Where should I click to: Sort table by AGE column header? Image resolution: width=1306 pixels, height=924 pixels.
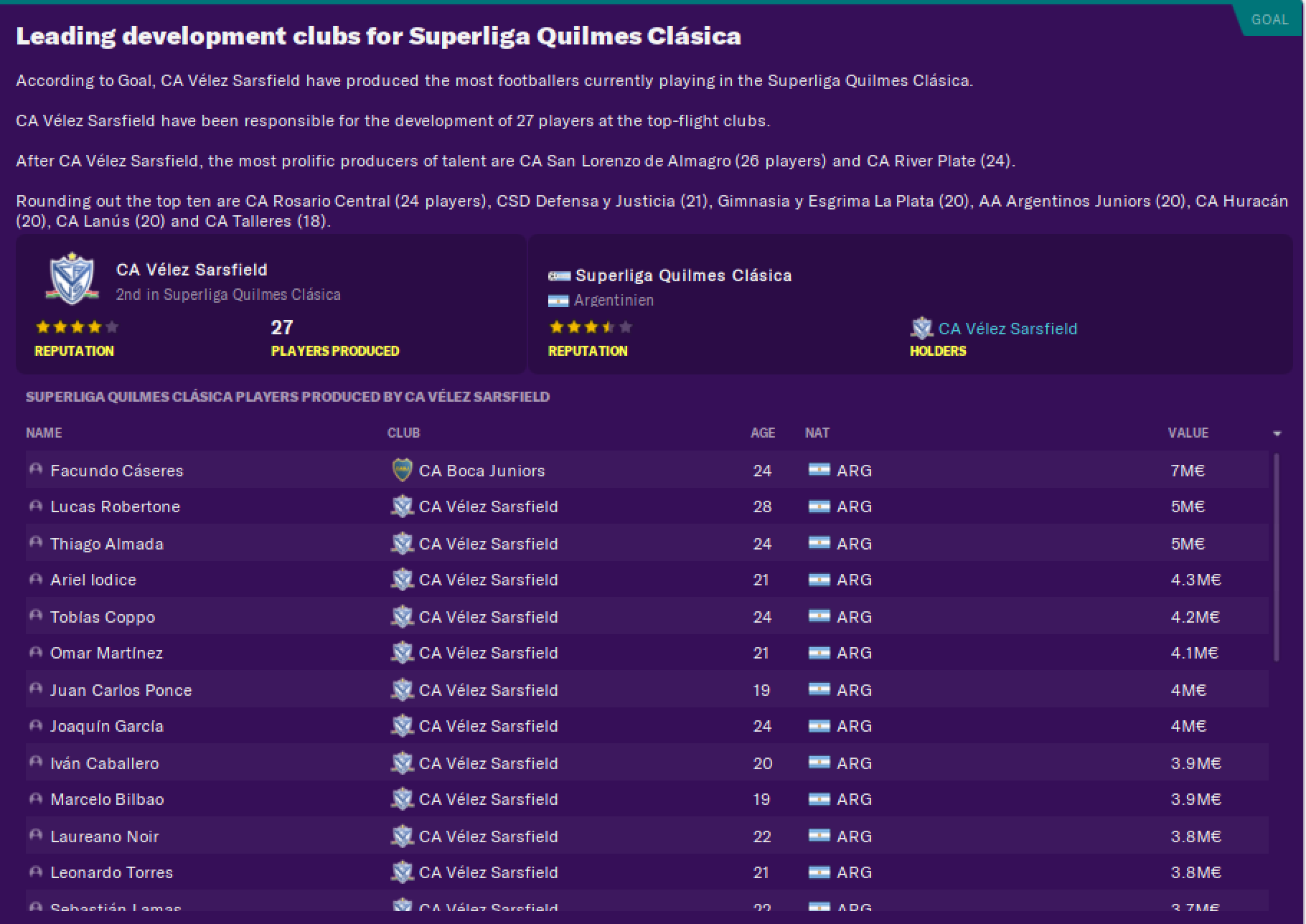tap(762, 433)
